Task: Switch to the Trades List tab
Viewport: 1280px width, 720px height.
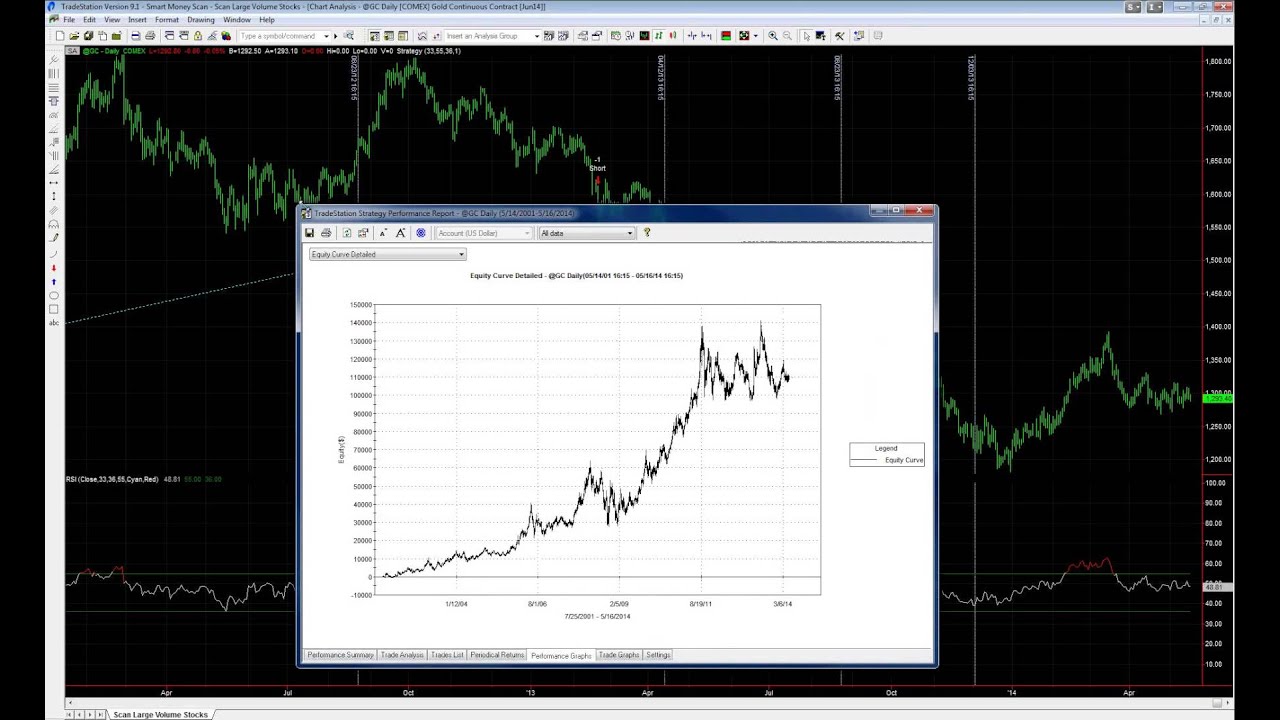Action: (x=447, y=655)
